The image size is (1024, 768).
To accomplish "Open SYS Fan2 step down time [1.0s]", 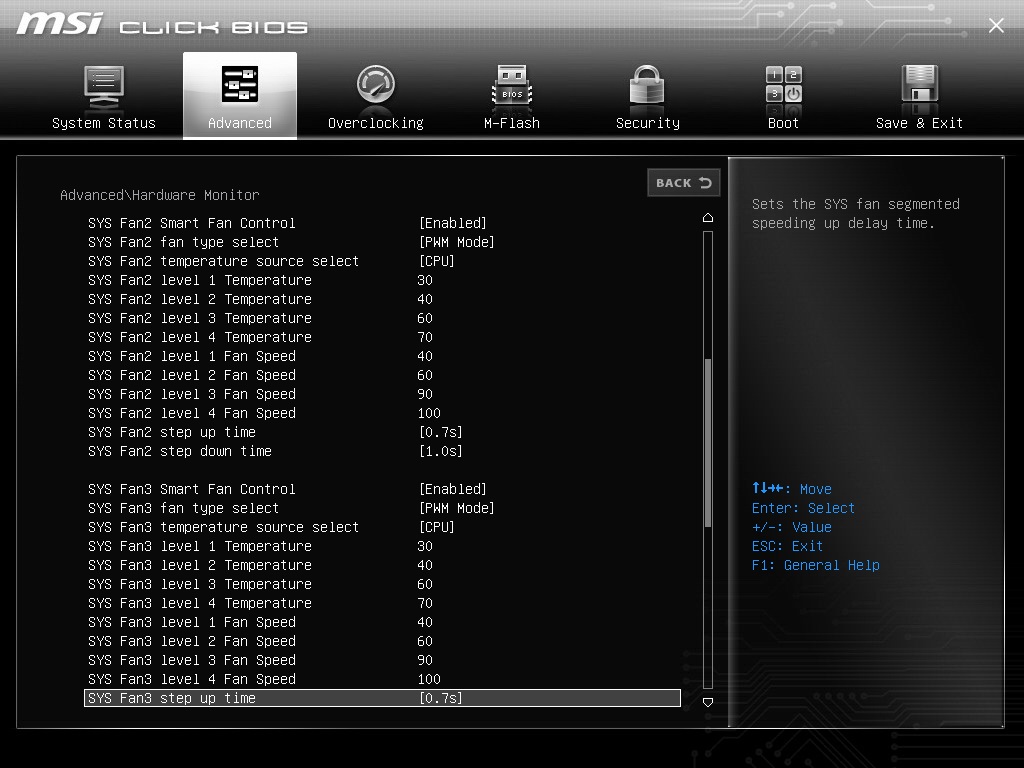I will pyautogui.click(x=441, y=451).
